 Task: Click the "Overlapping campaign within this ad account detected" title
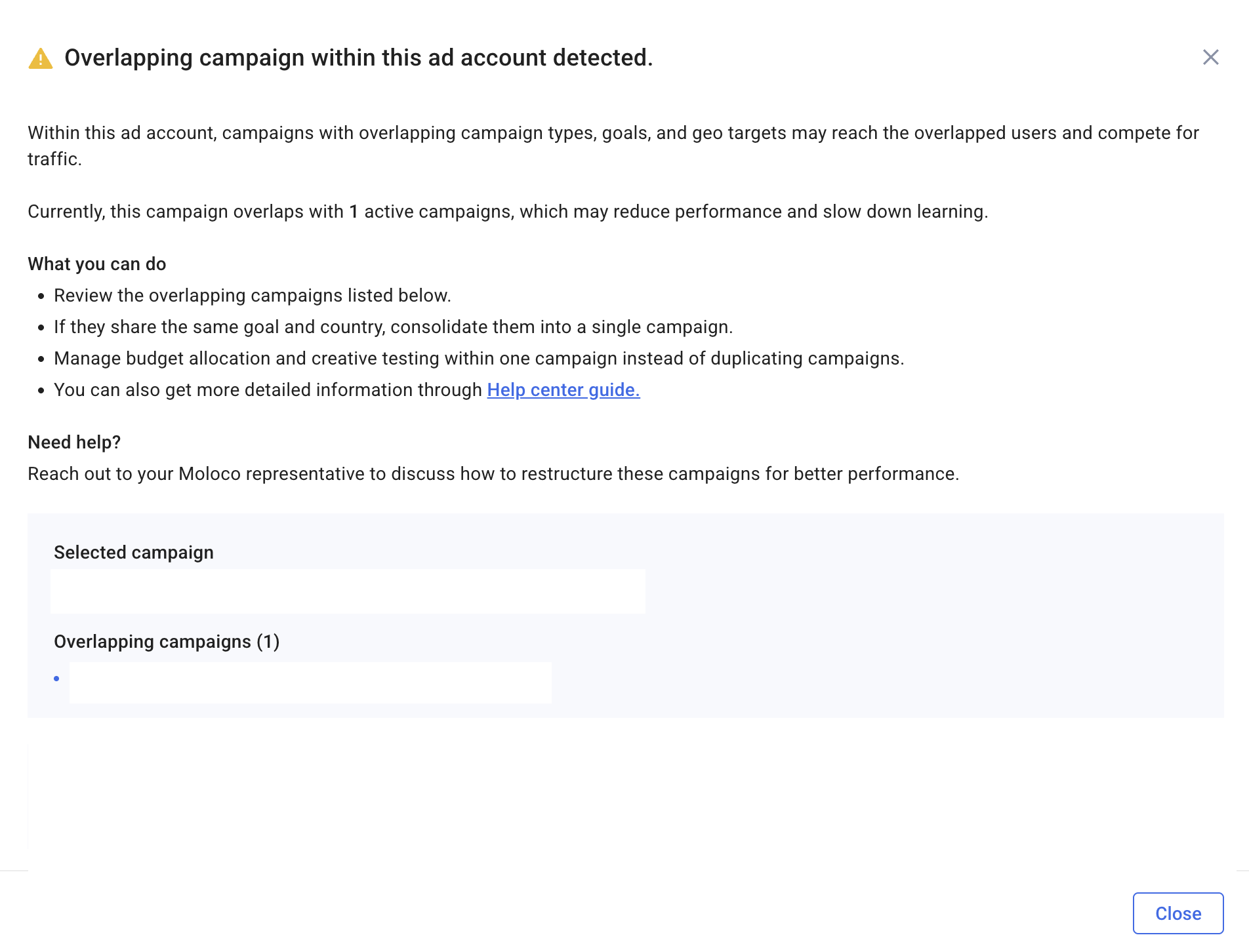click(358, 58)
